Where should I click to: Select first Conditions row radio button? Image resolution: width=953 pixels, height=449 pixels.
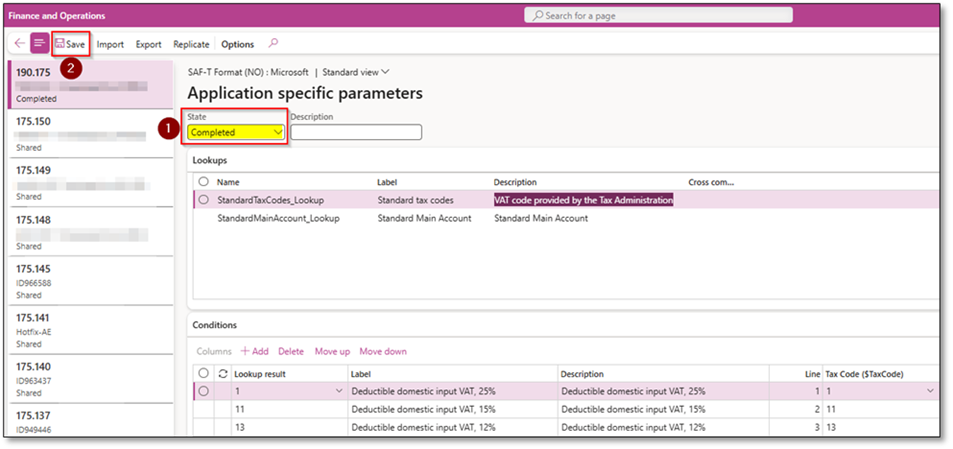click(204, 391)
